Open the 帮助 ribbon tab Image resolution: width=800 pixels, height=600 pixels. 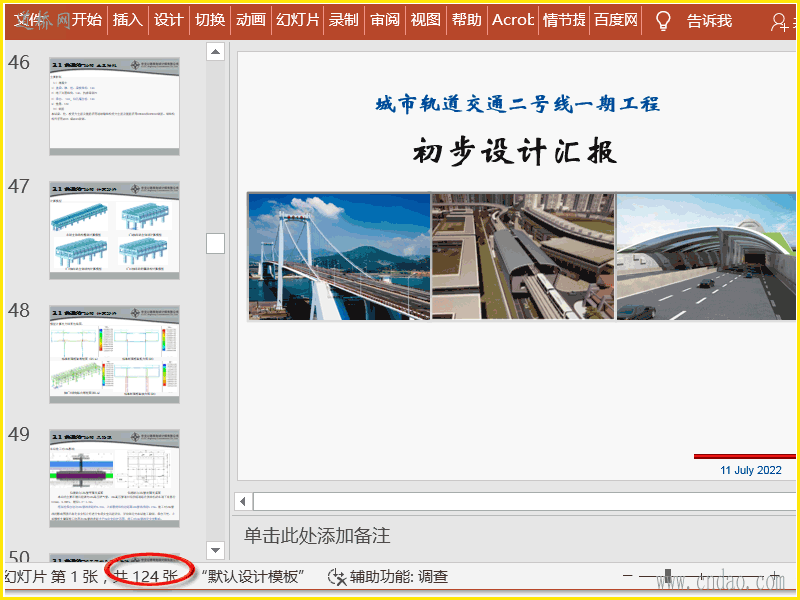click(466, 20)
